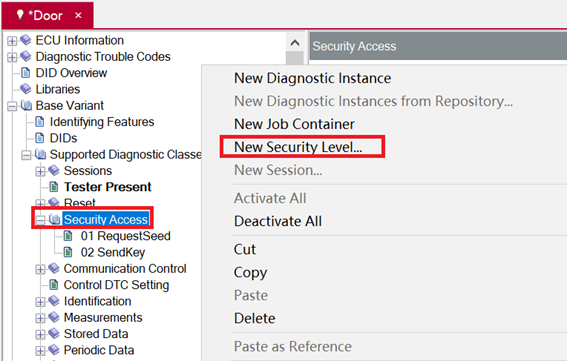Click the ECU Information book icon
Viewport: 567px width, 361px height.
[x=26, y=40]
